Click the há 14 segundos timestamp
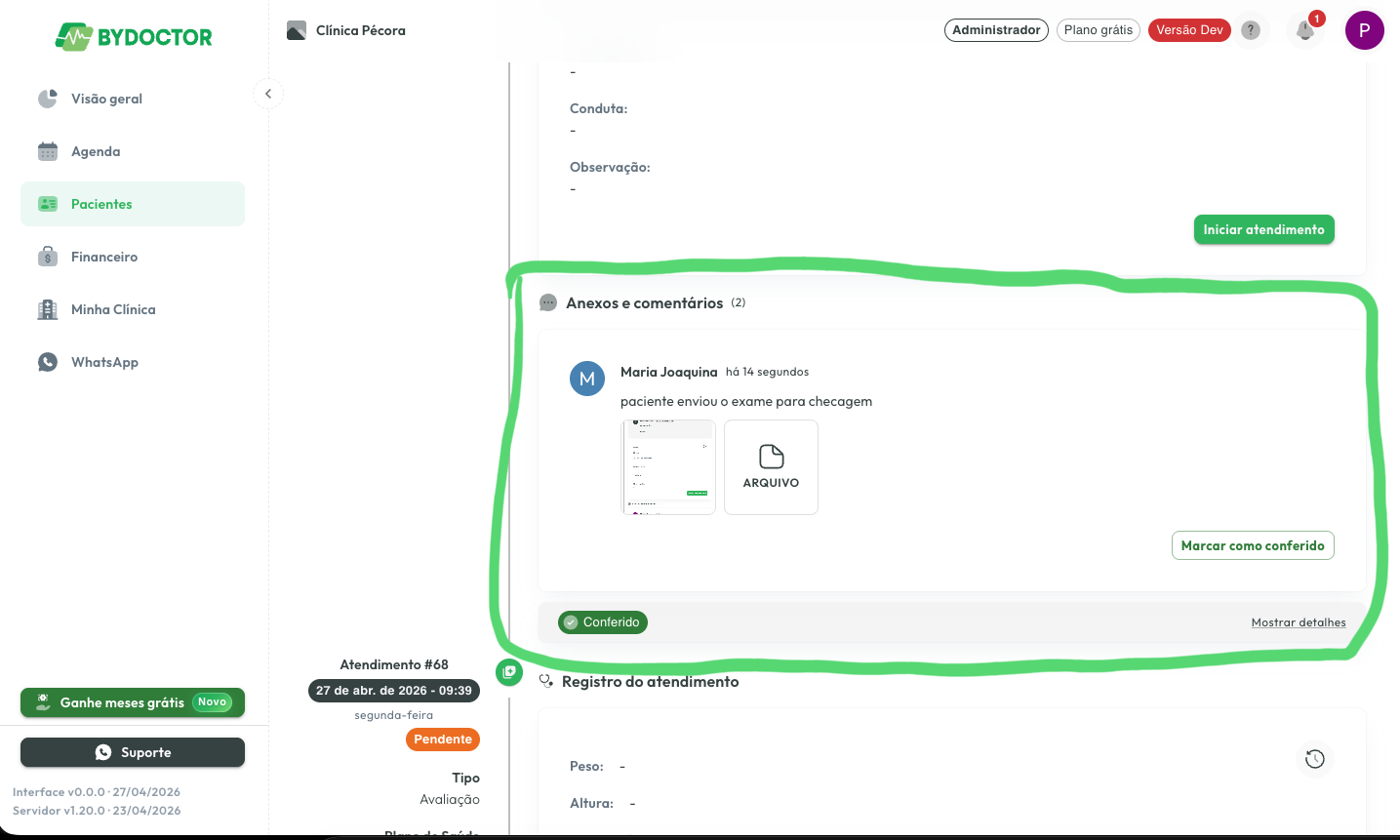1400x840 pixels. [767, 372]
